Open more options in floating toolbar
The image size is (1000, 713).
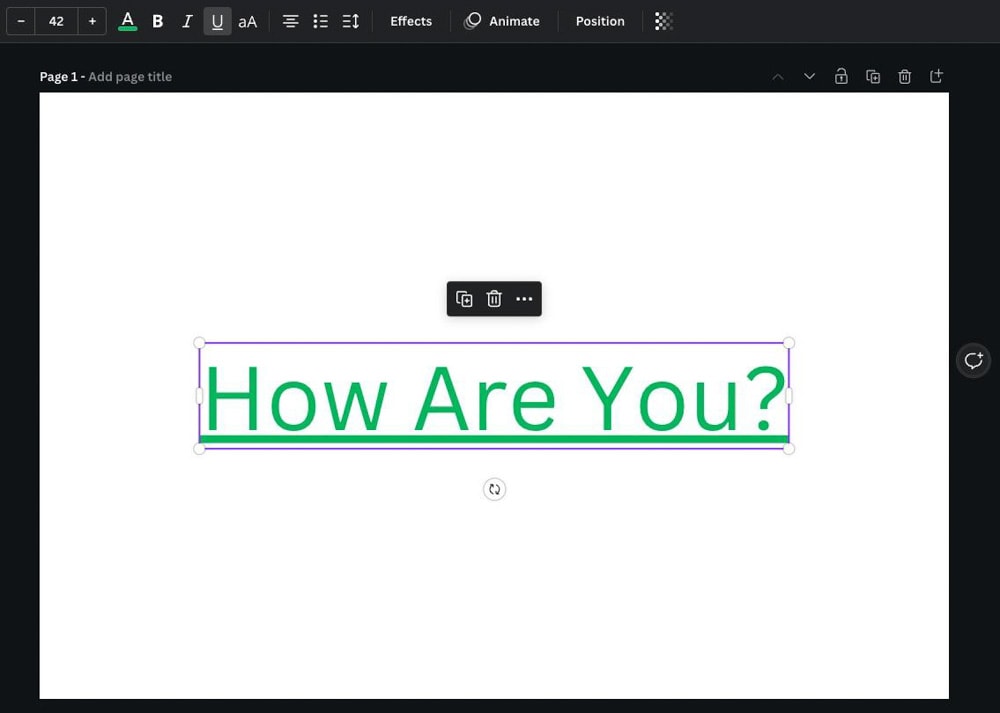(x=524, y=299)
